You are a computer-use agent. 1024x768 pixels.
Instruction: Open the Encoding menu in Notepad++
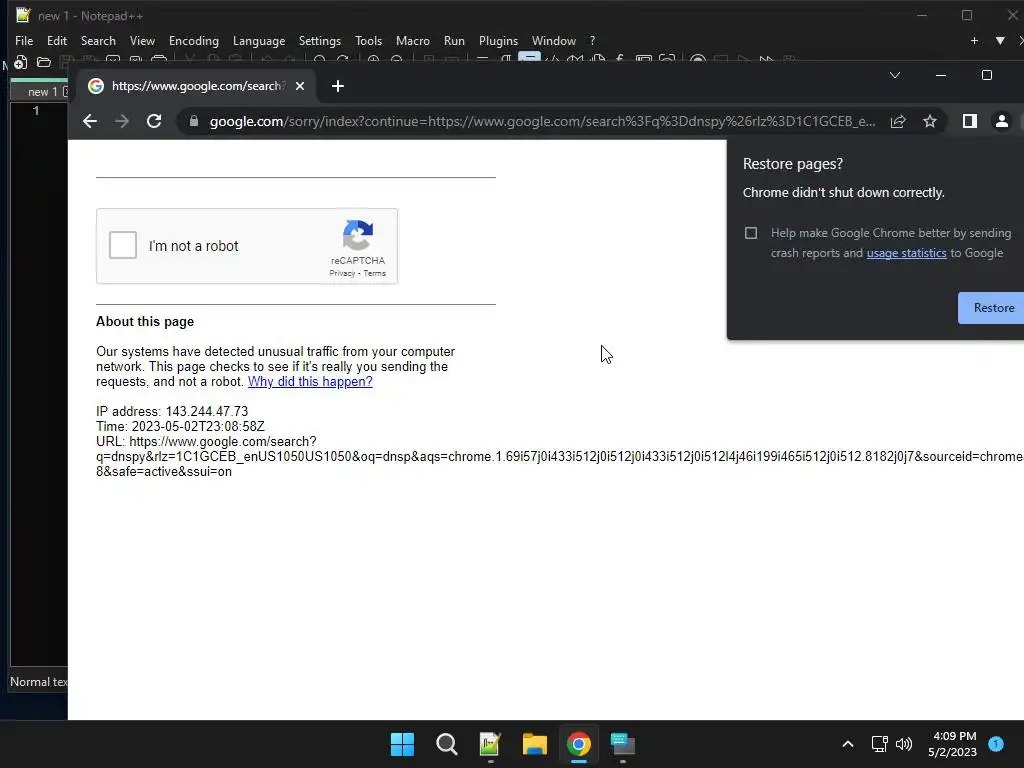[194, 40]
